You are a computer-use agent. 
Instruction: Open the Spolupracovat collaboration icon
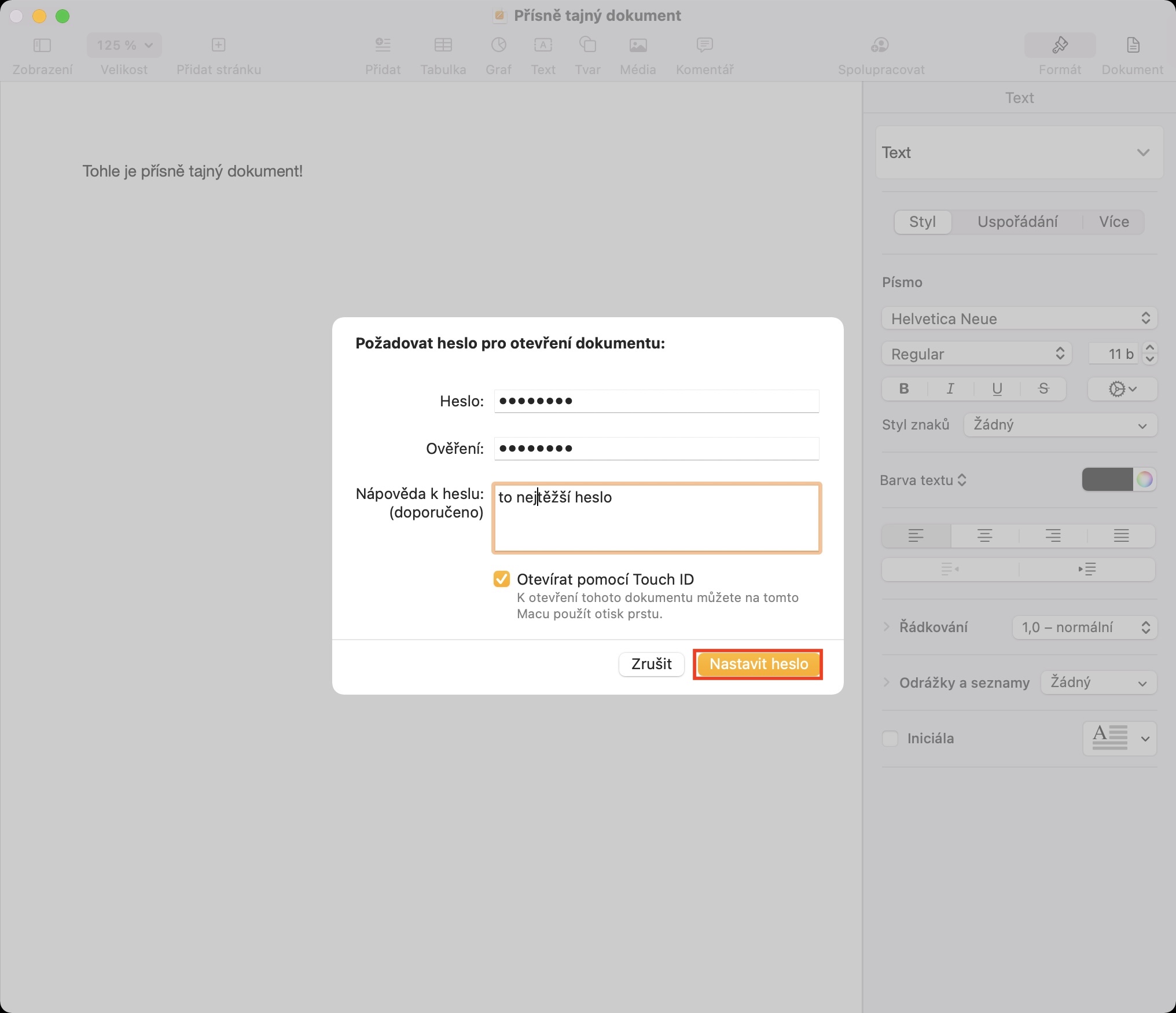click(880, 45)
